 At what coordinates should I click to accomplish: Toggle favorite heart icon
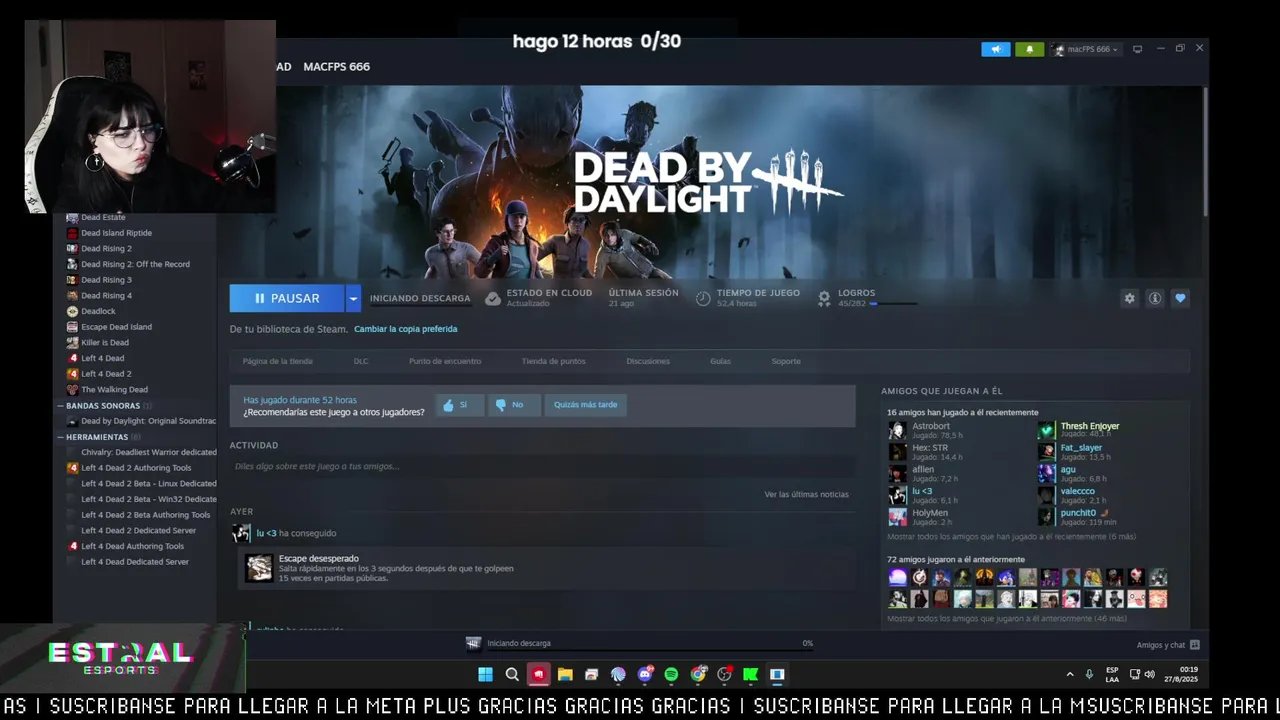click(1180, 298)
